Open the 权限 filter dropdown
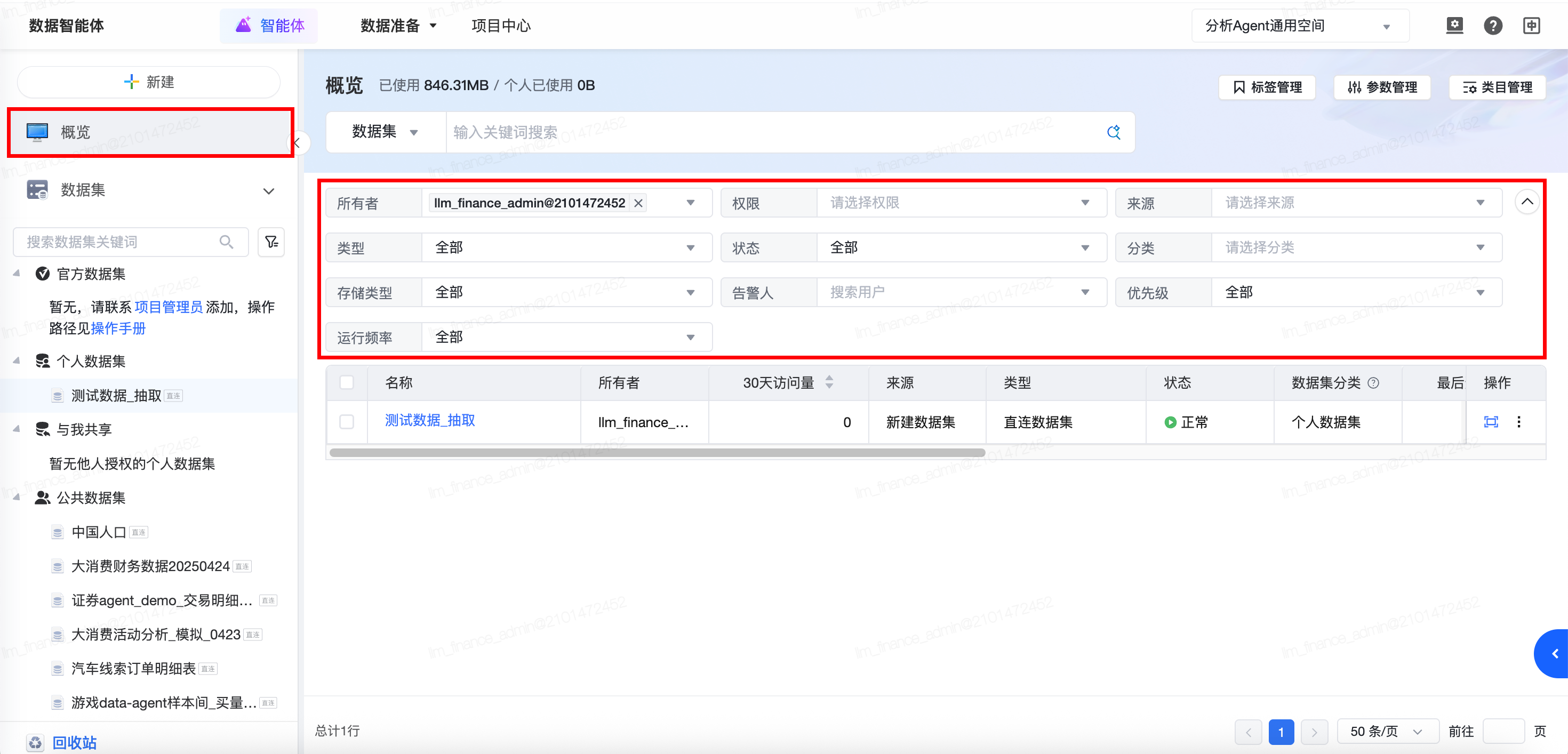 pyautogui.click(x=961, y=203)
